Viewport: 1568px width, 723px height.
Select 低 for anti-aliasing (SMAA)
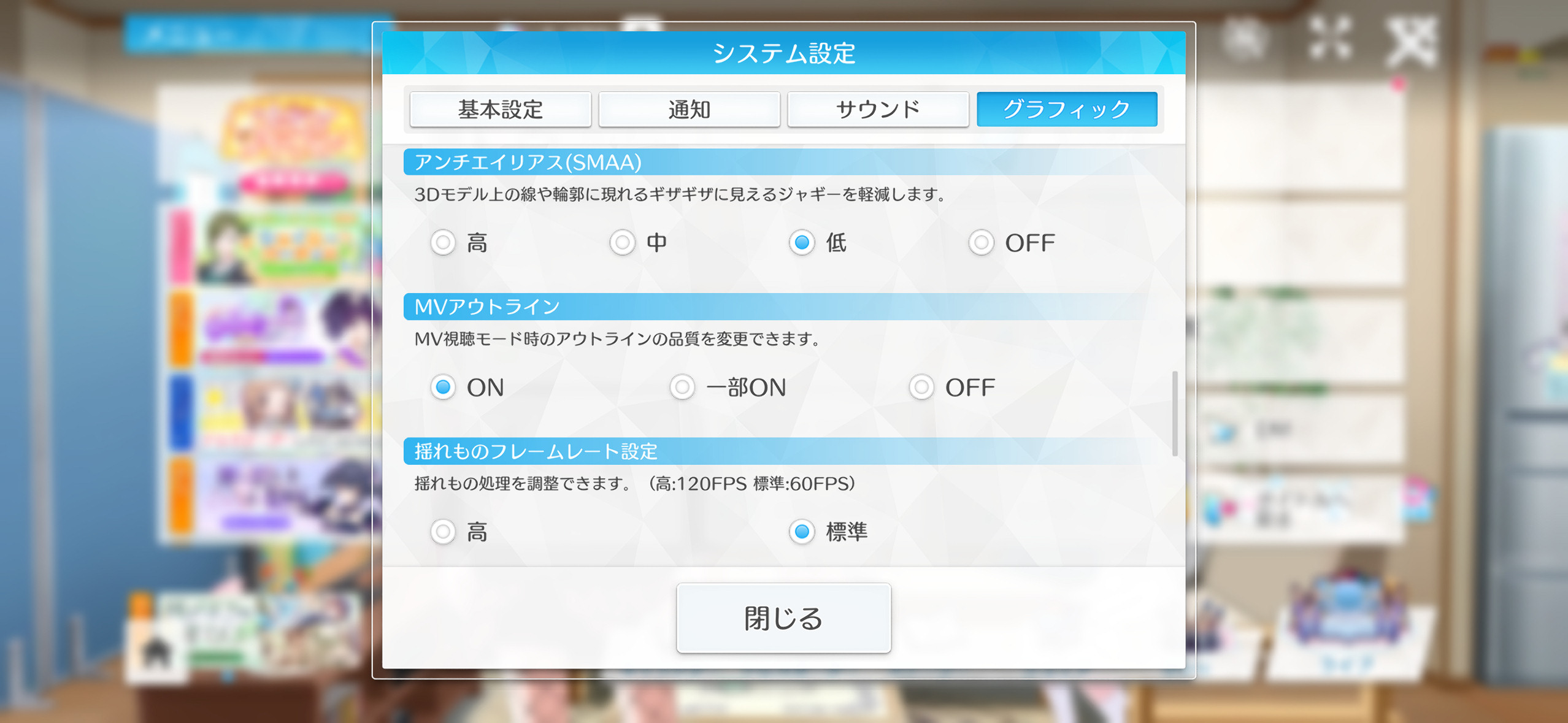click(802, 242)
